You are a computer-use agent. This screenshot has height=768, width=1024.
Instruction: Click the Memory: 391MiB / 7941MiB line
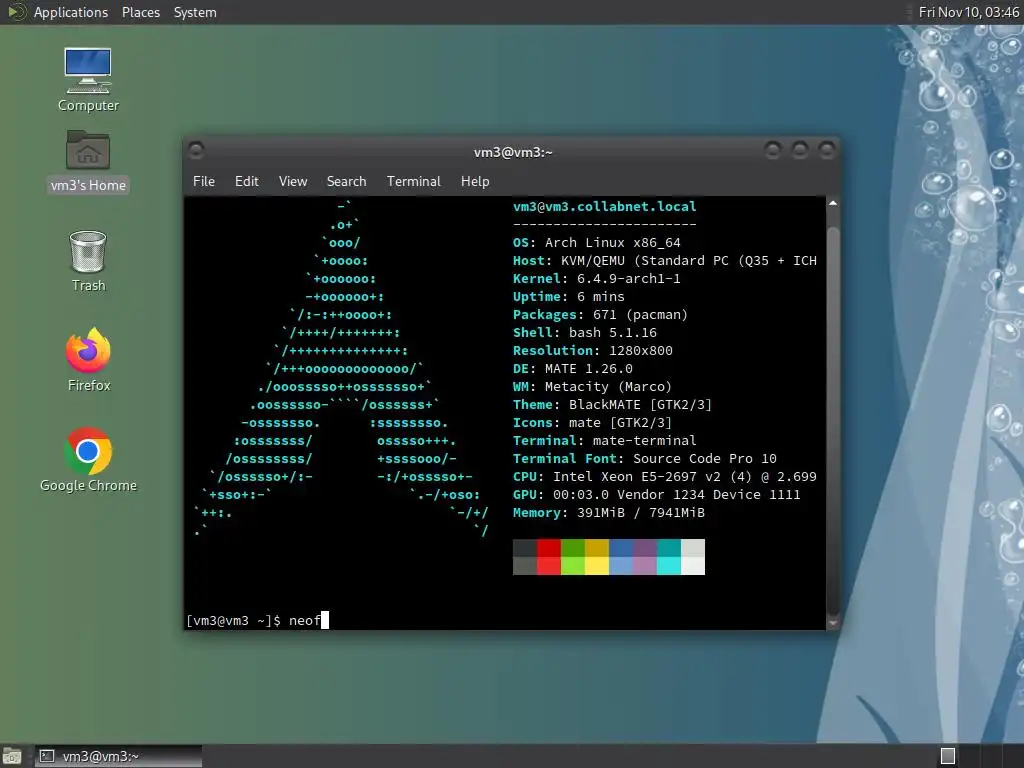coord(609,513)
